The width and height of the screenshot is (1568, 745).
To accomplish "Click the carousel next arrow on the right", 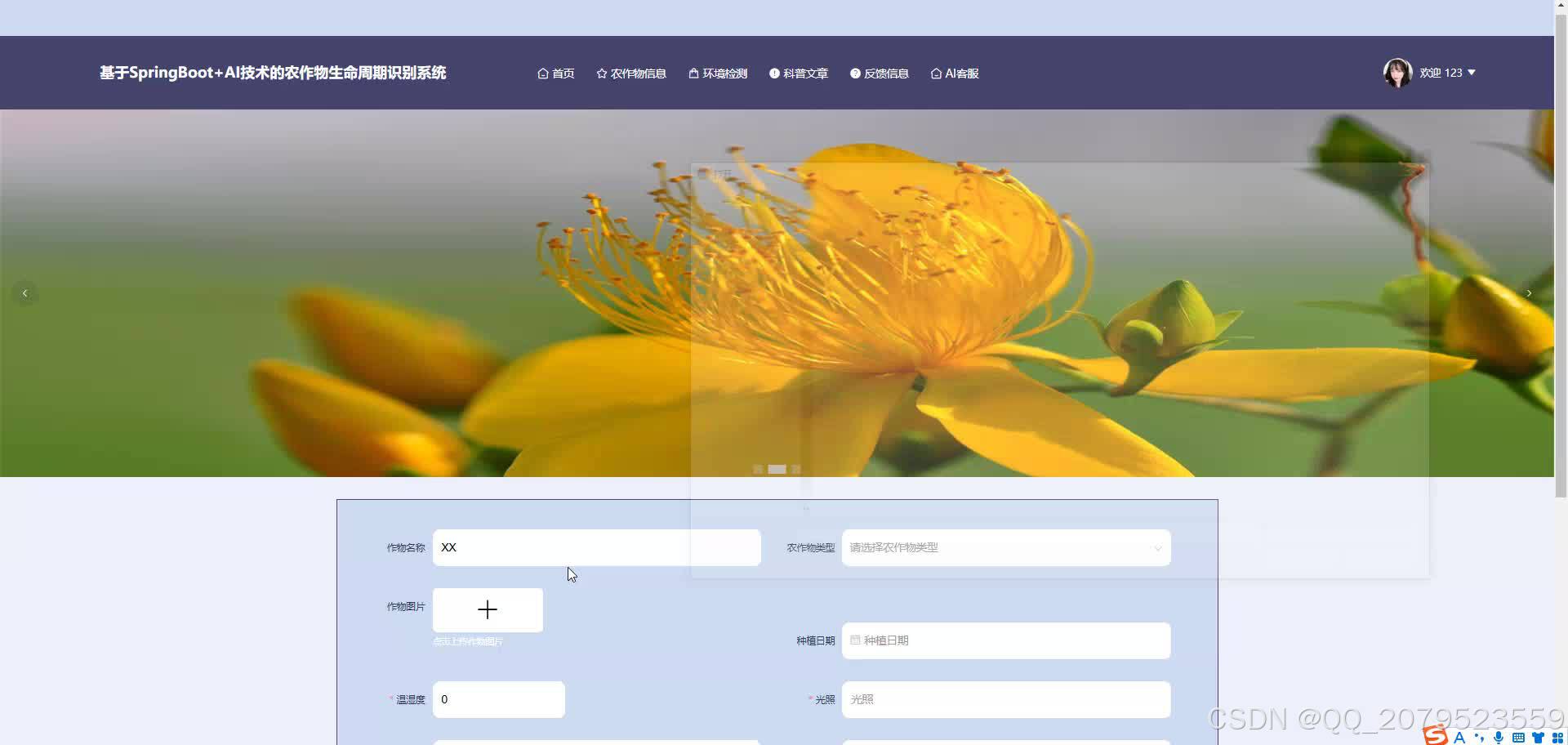I will [x=1528, y=292].
